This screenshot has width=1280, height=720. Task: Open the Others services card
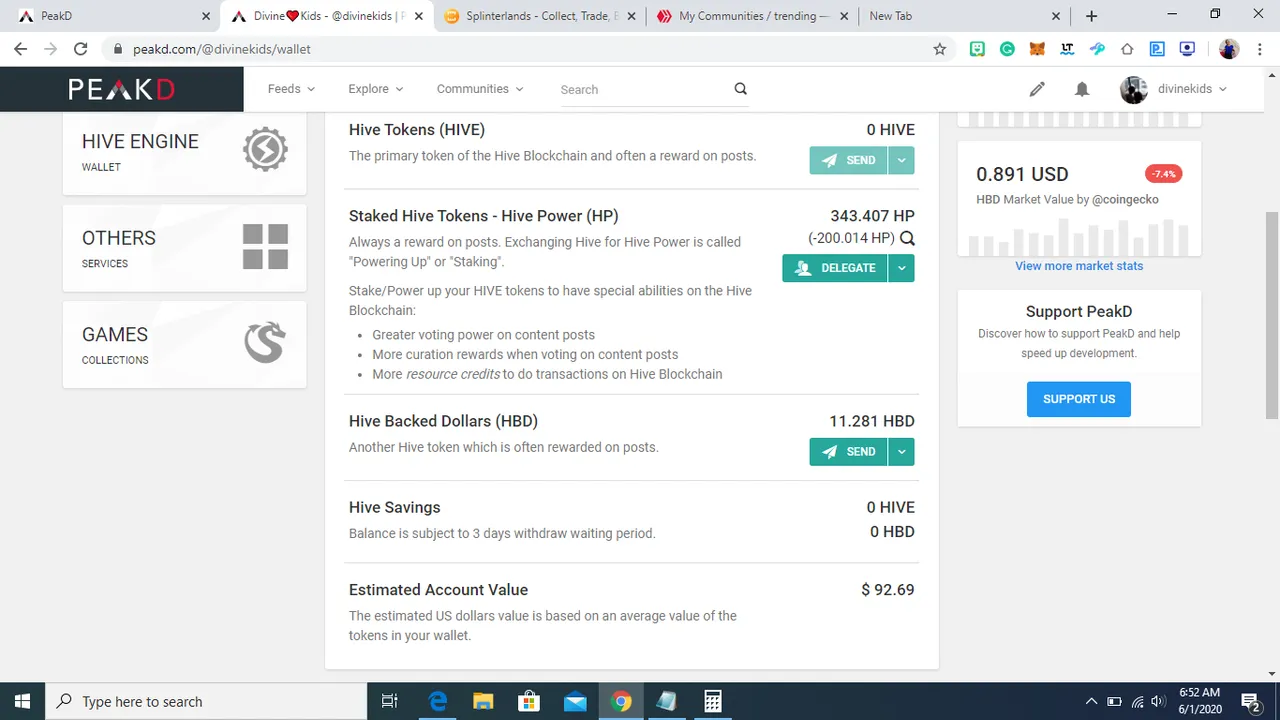(x=185, y=247)
